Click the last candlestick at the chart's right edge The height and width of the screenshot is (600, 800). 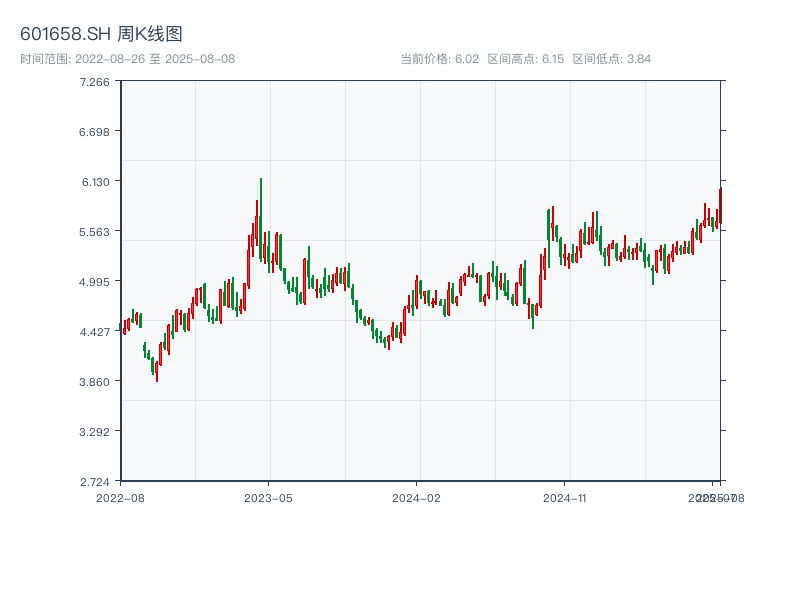(720, 207)
